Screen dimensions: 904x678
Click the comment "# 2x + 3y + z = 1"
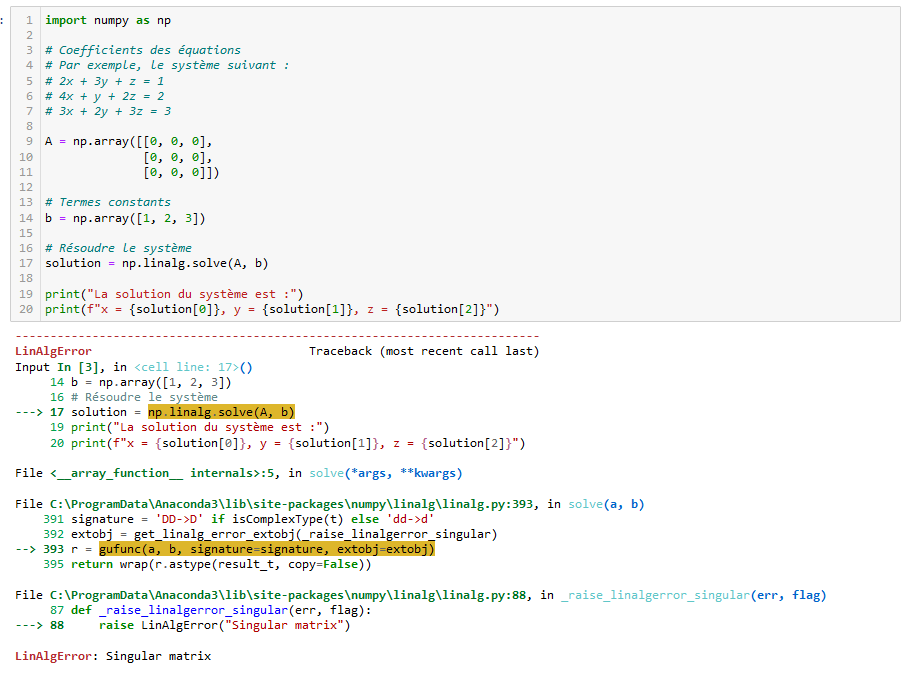coord(104,81)
